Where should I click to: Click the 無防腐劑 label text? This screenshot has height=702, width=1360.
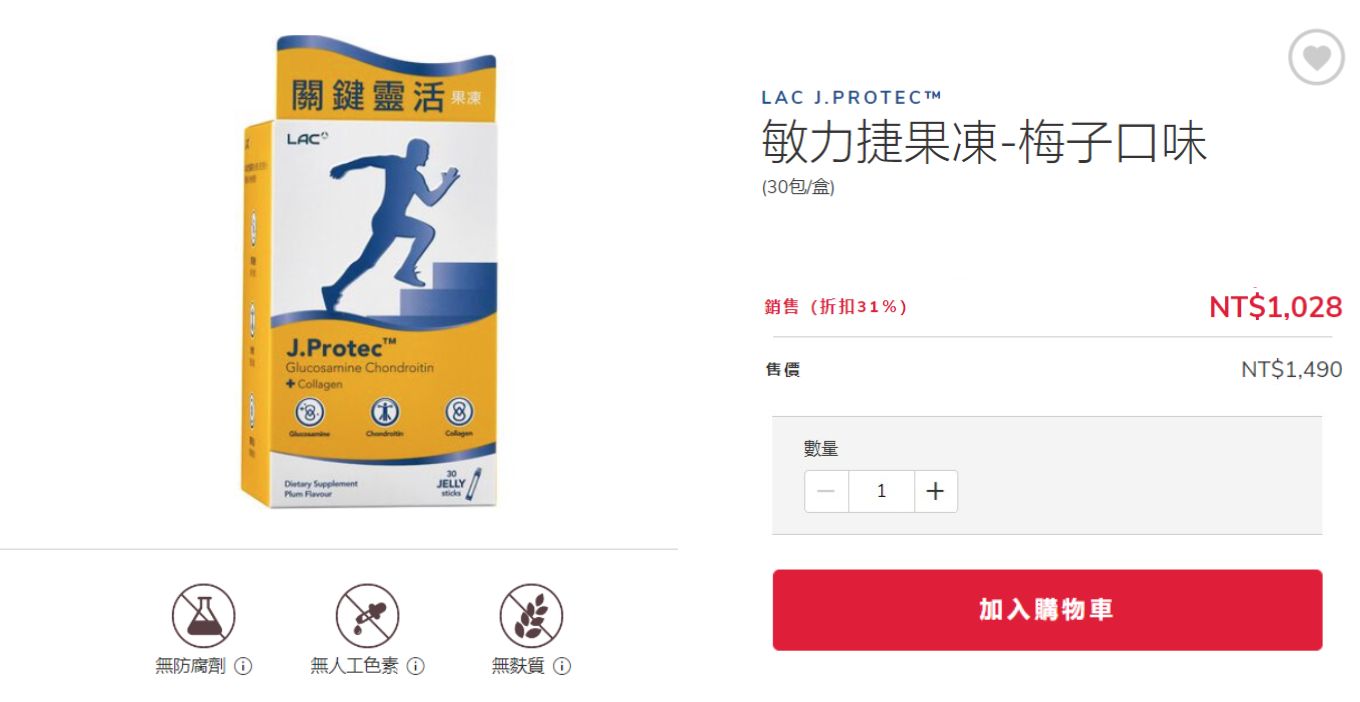click(190, 666)
